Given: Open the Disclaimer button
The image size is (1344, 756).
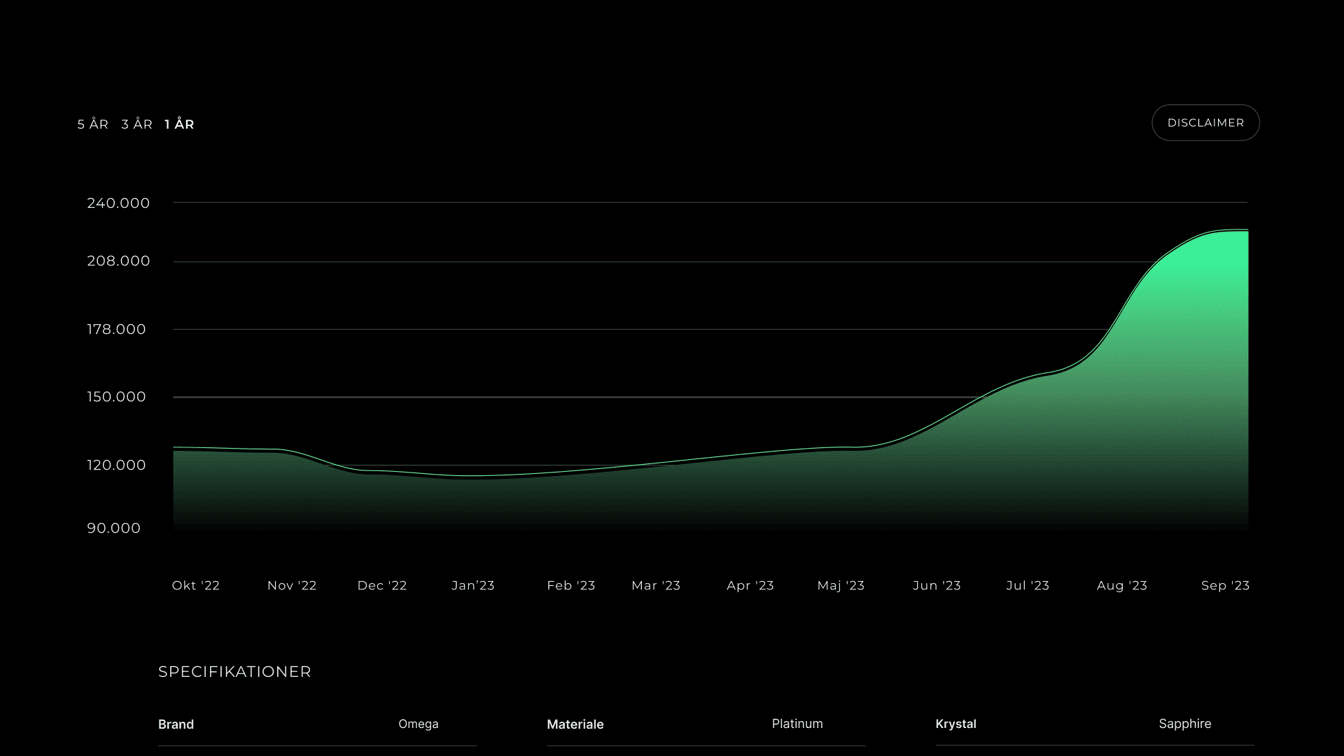Looking at the screenshot, I should pos(1206,123).
